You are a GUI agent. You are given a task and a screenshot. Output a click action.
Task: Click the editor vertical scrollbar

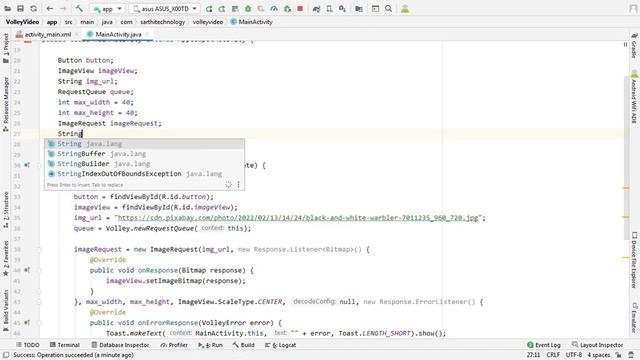click(626, 159)
